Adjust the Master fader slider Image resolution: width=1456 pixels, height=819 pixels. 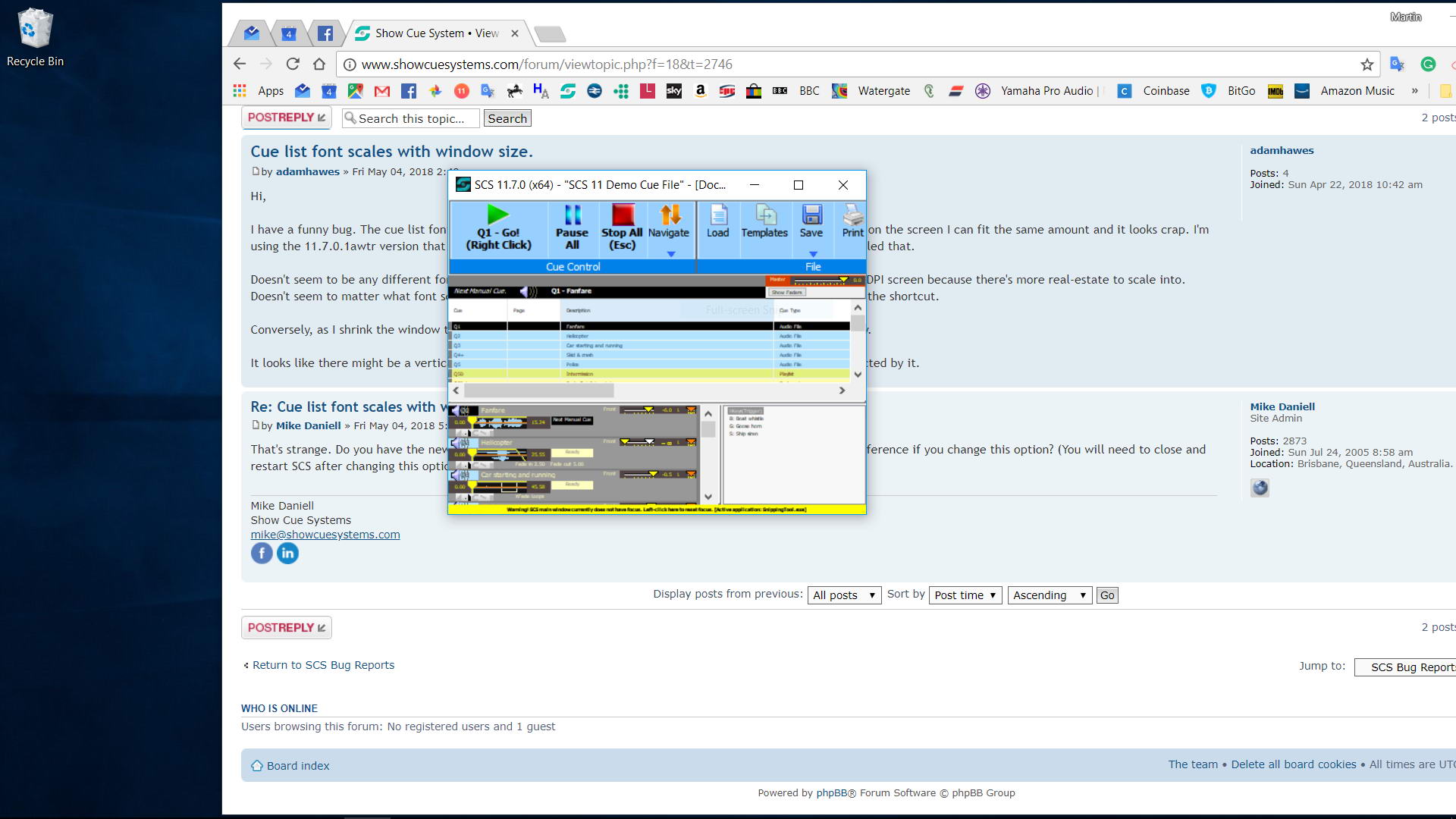(843, 280)
